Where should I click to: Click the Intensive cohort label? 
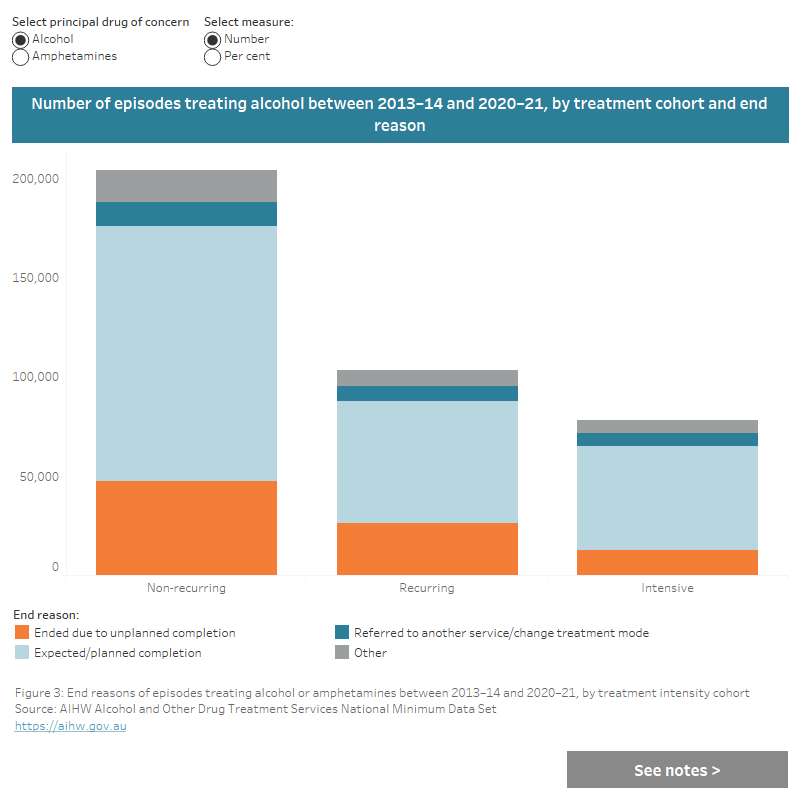(x=667, y=588)
